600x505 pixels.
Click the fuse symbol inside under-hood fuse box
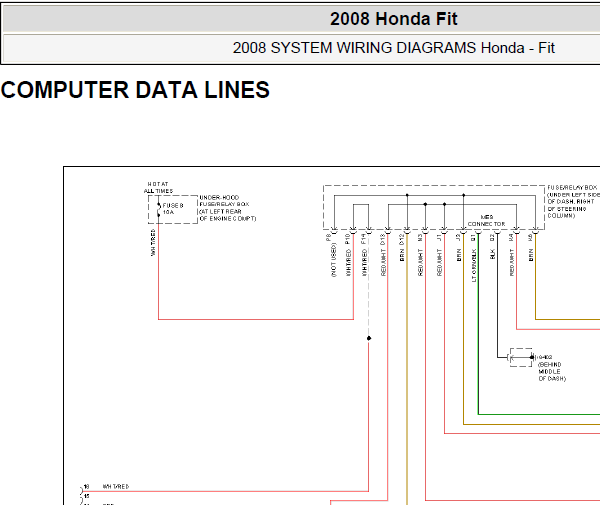tap(158, 209)
